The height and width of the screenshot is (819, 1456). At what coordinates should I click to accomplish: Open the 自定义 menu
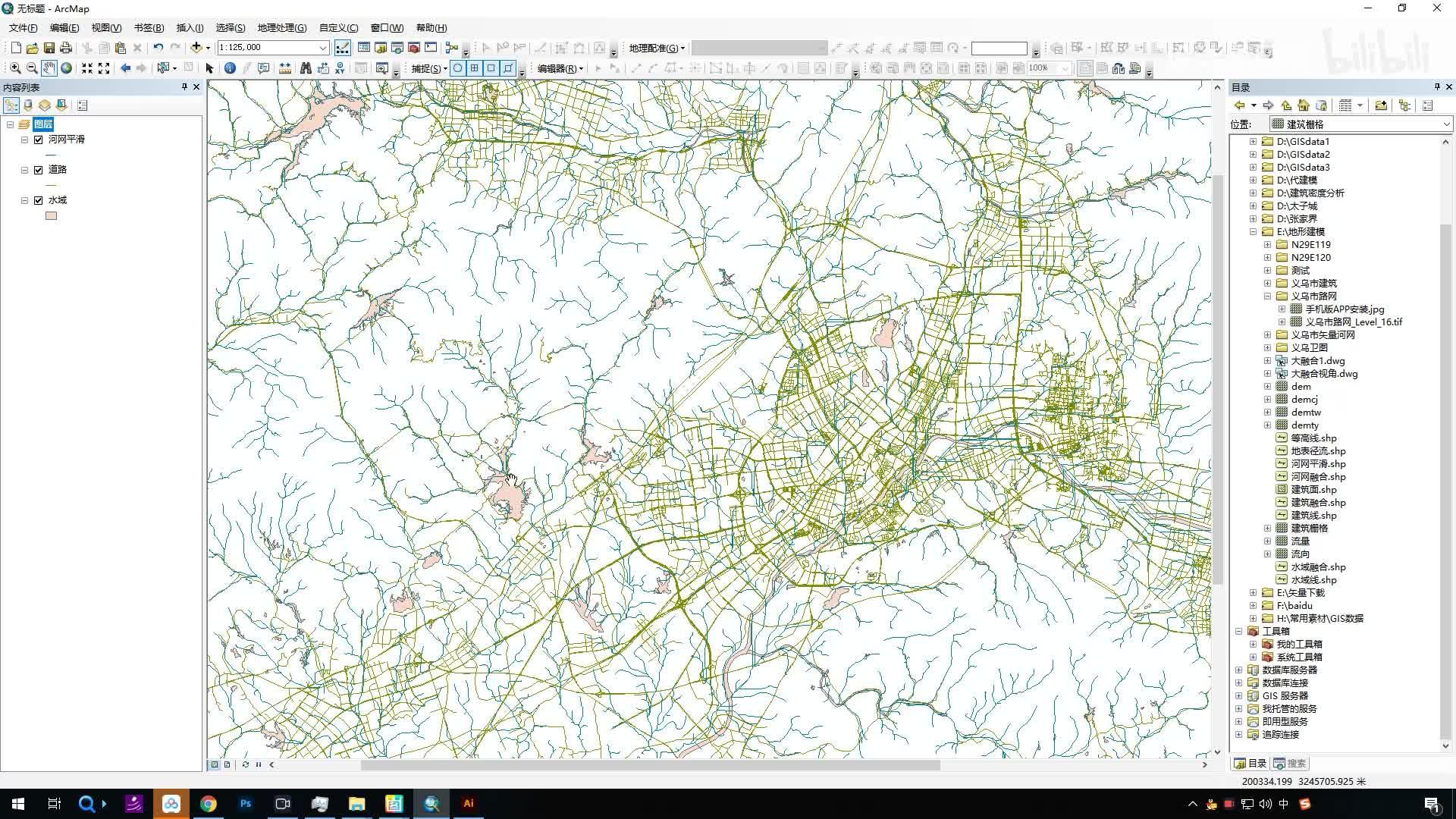(339, 28)
